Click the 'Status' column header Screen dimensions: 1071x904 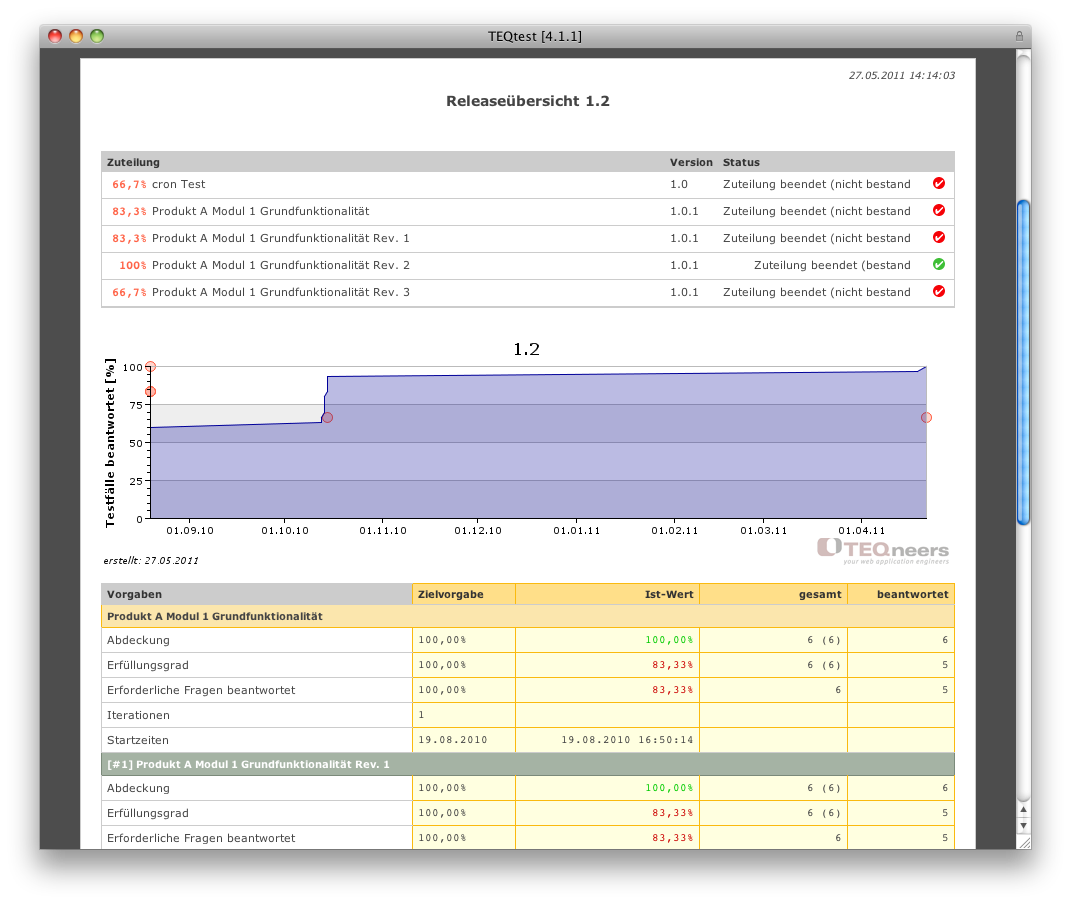pyautogui.click(x=741, y=163)
